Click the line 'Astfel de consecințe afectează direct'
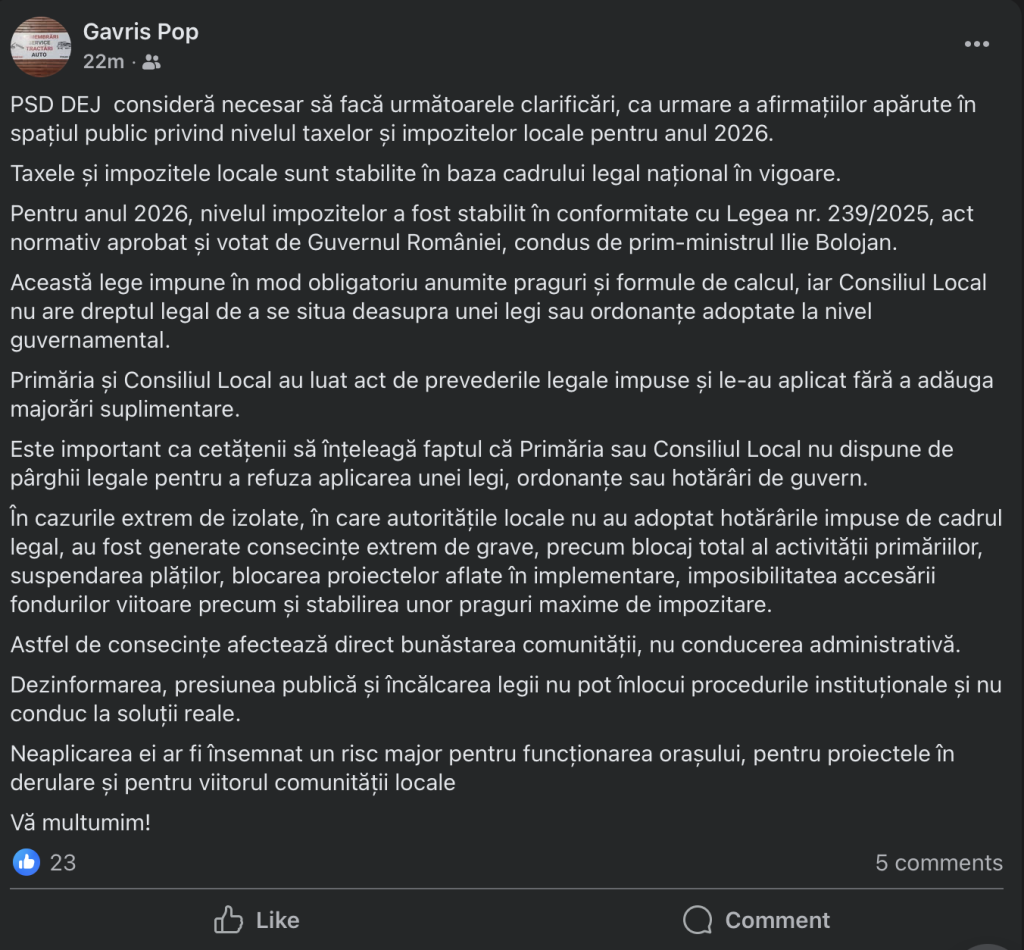Image resolution: width=1024 pixels, height=950 pixels. point(484,645)
